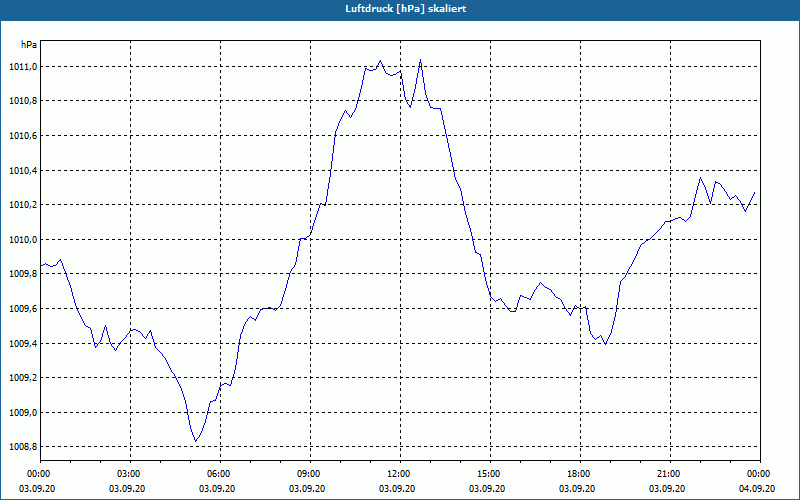Select the 1010,4 y-axis value
This screenshot has height=500, width=800.
coord(23,170)
